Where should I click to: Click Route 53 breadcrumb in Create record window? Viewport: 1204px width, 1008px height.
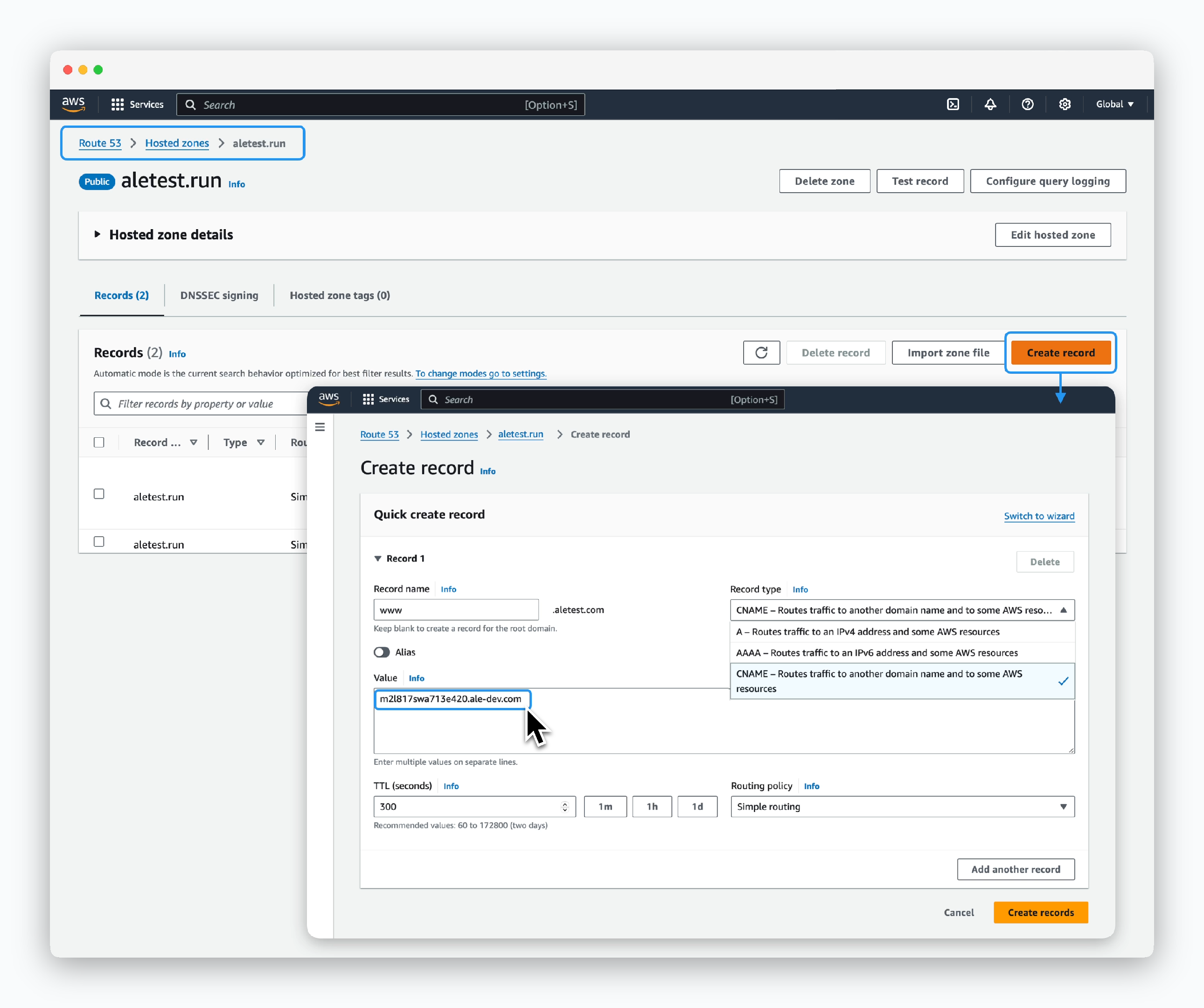[379, 434]
